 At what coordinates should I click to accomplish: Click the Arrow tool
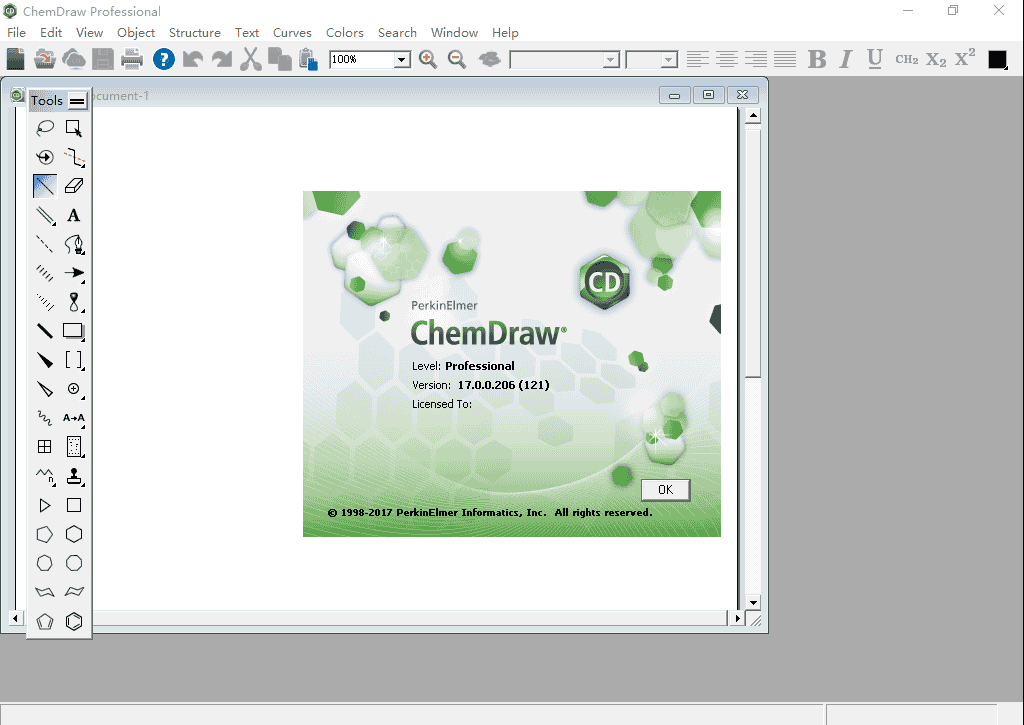74,273
